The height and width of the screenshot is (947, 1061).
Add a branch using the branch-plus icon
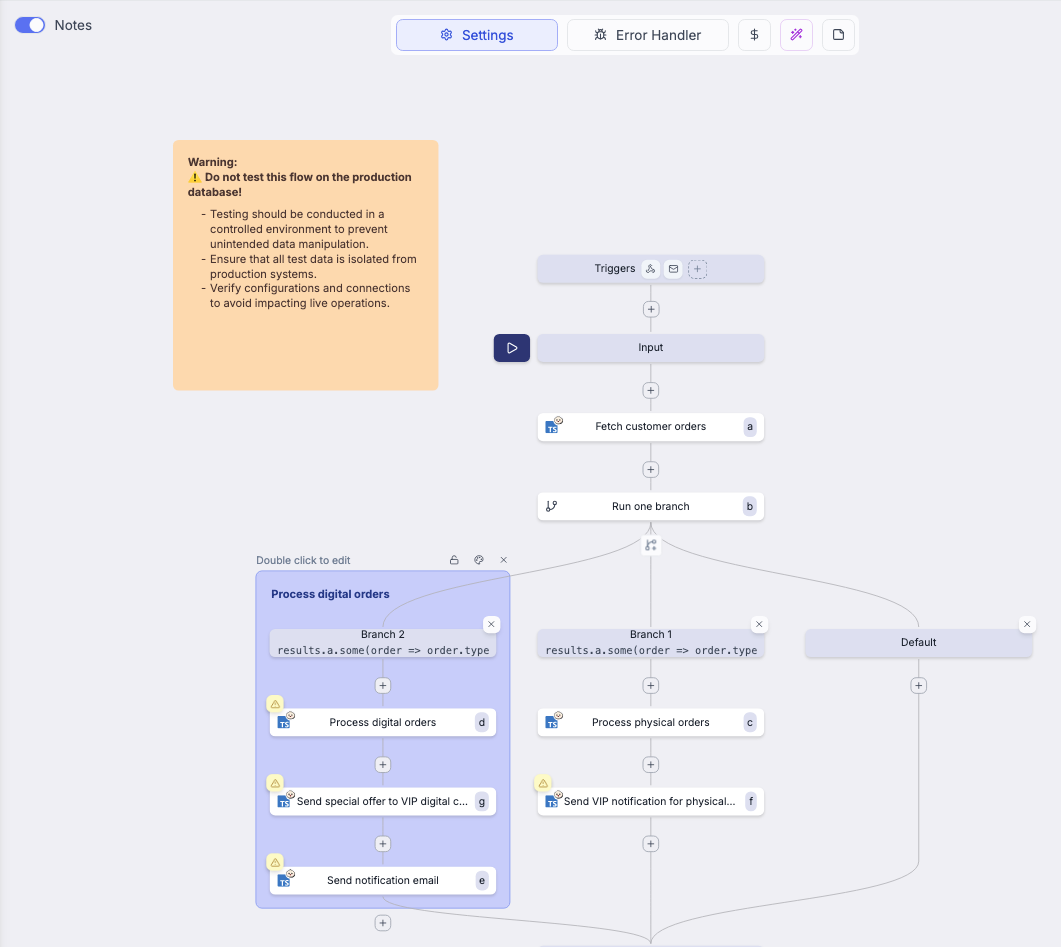tap(651, 545)
